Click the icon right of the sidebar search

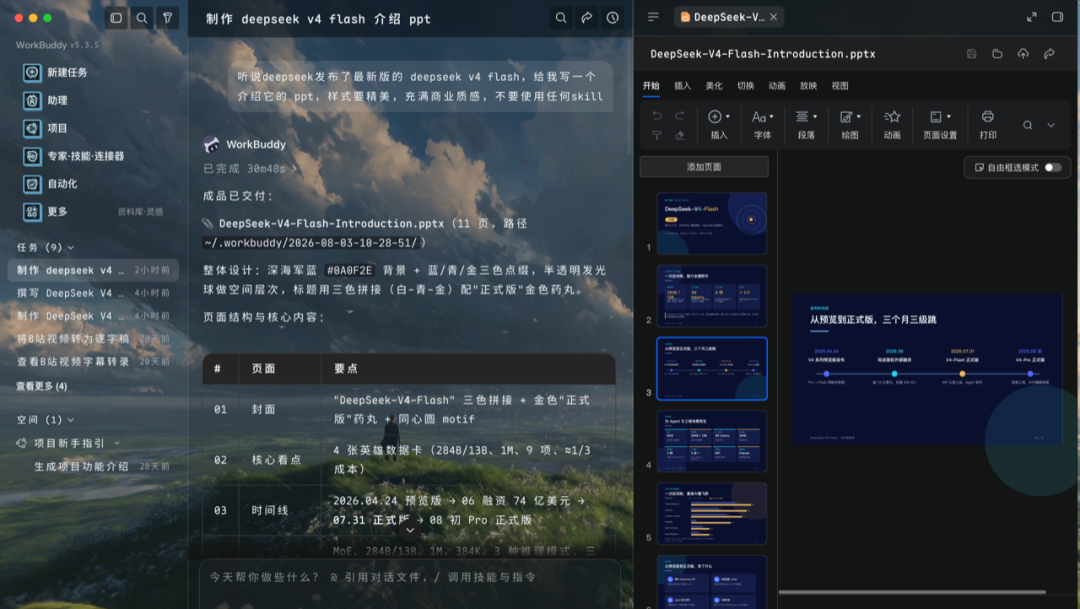click(x=167, y=18)
